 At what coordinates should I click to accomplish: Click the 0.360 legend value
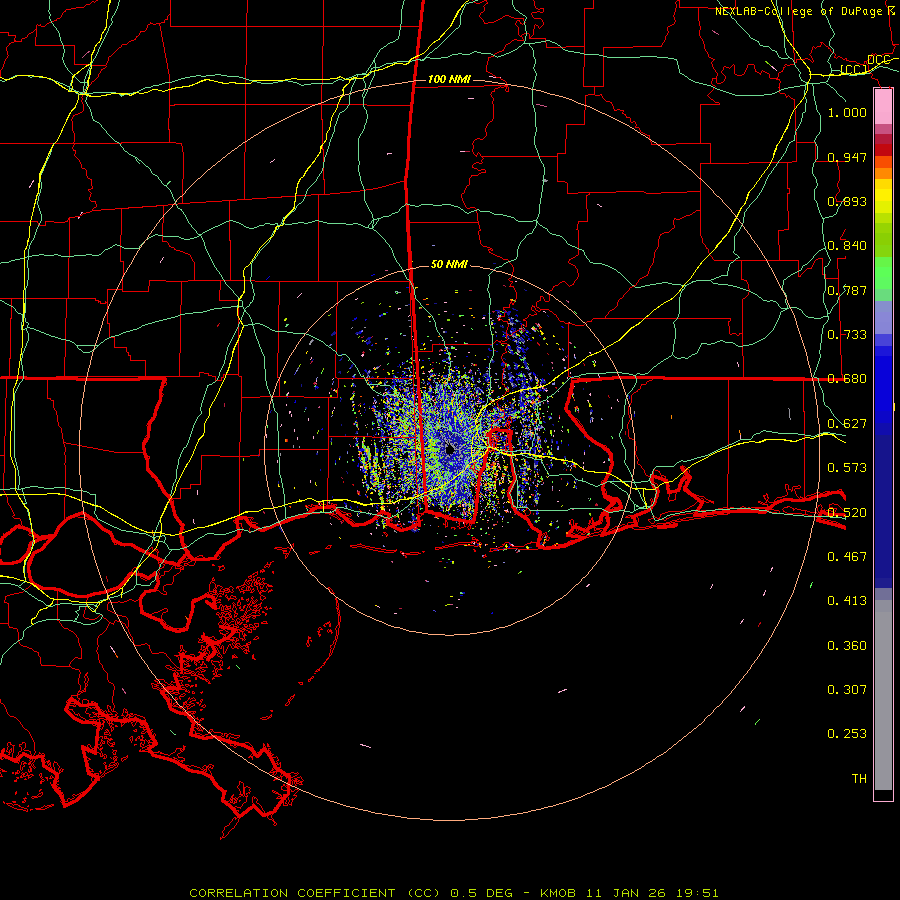tap(847, 645)
